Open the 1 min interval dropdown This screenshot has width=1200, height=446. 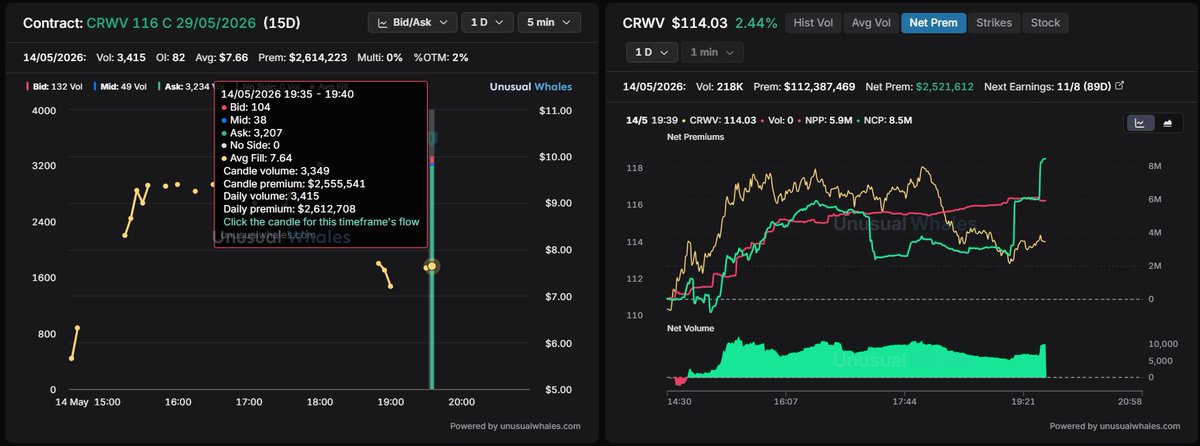click(712, 52)
